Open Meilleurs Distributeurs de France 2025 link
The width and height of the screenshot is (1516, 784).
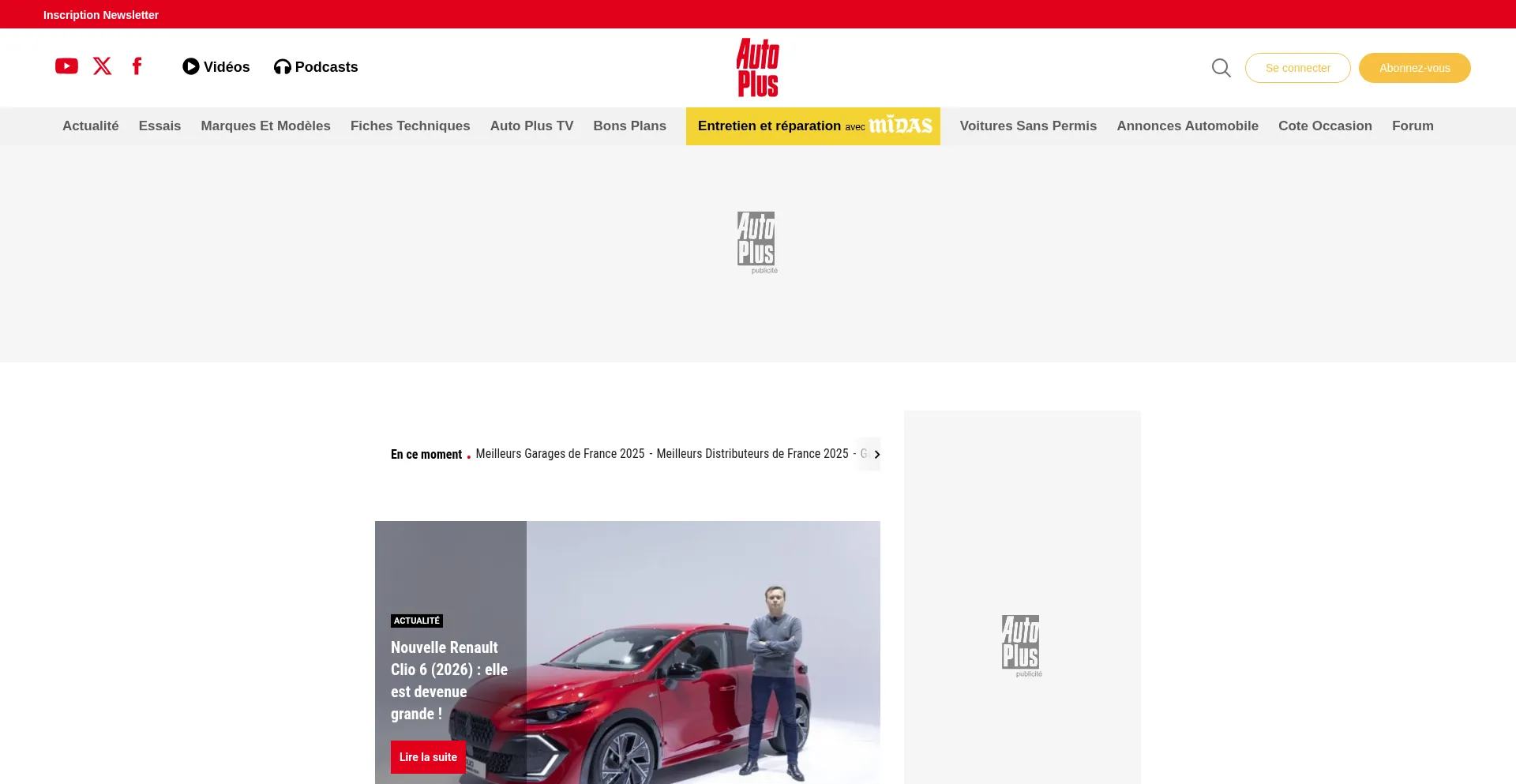pos(752,454)
